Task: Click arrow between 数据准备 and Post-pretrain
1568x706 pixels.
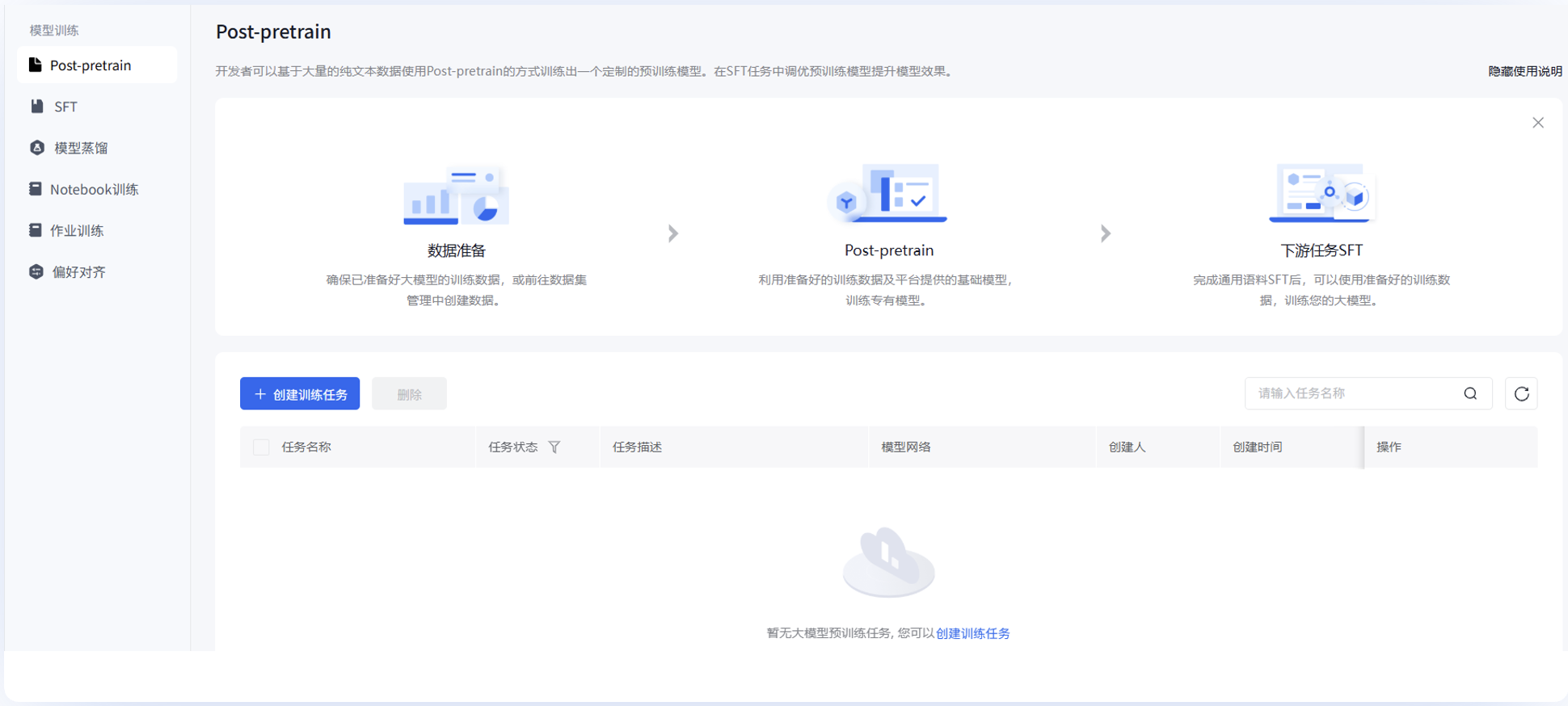Action: pyautogui.click(x=673, y=233)
